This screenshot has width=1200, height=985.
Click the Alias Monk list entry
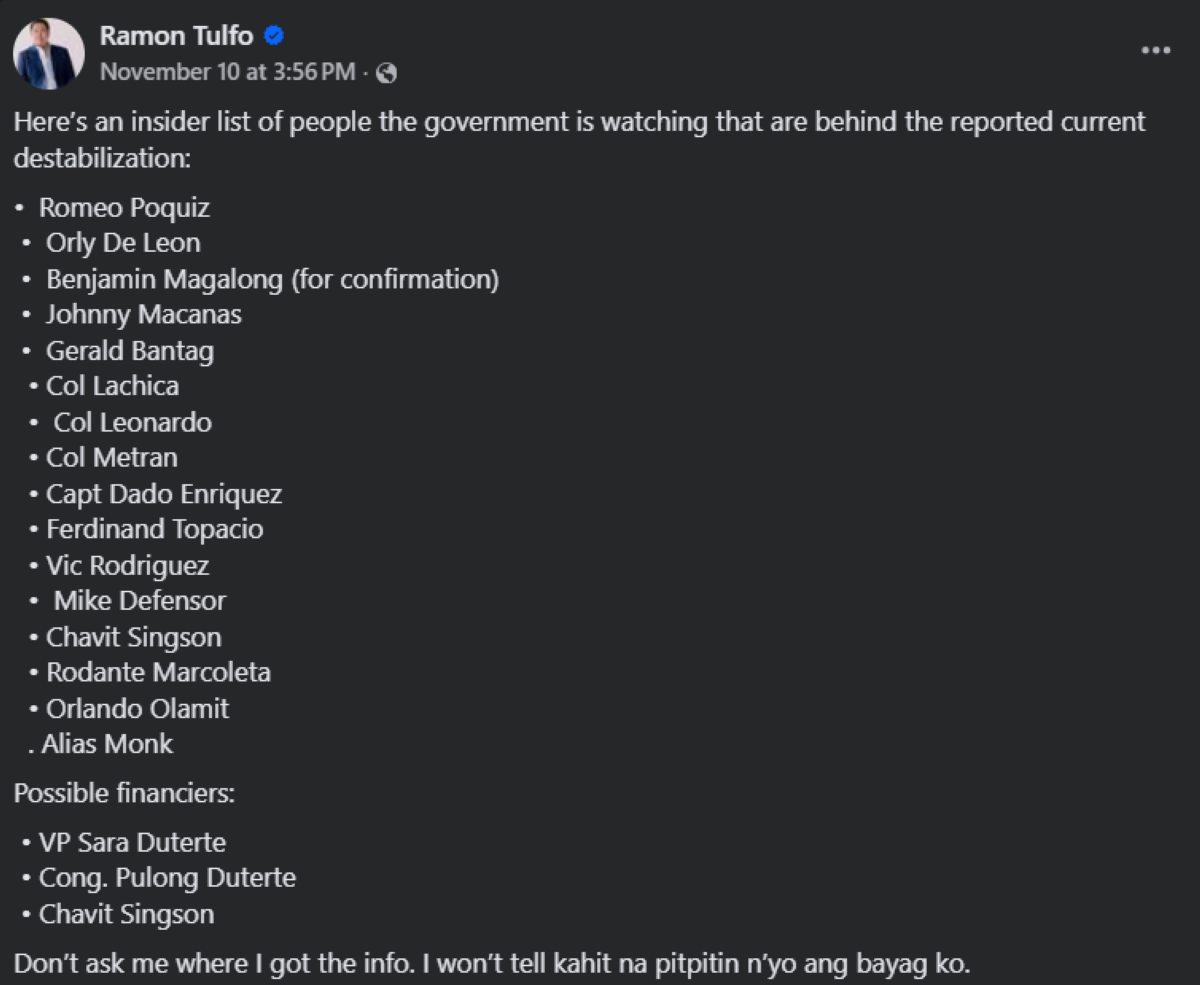pos(107,744)
